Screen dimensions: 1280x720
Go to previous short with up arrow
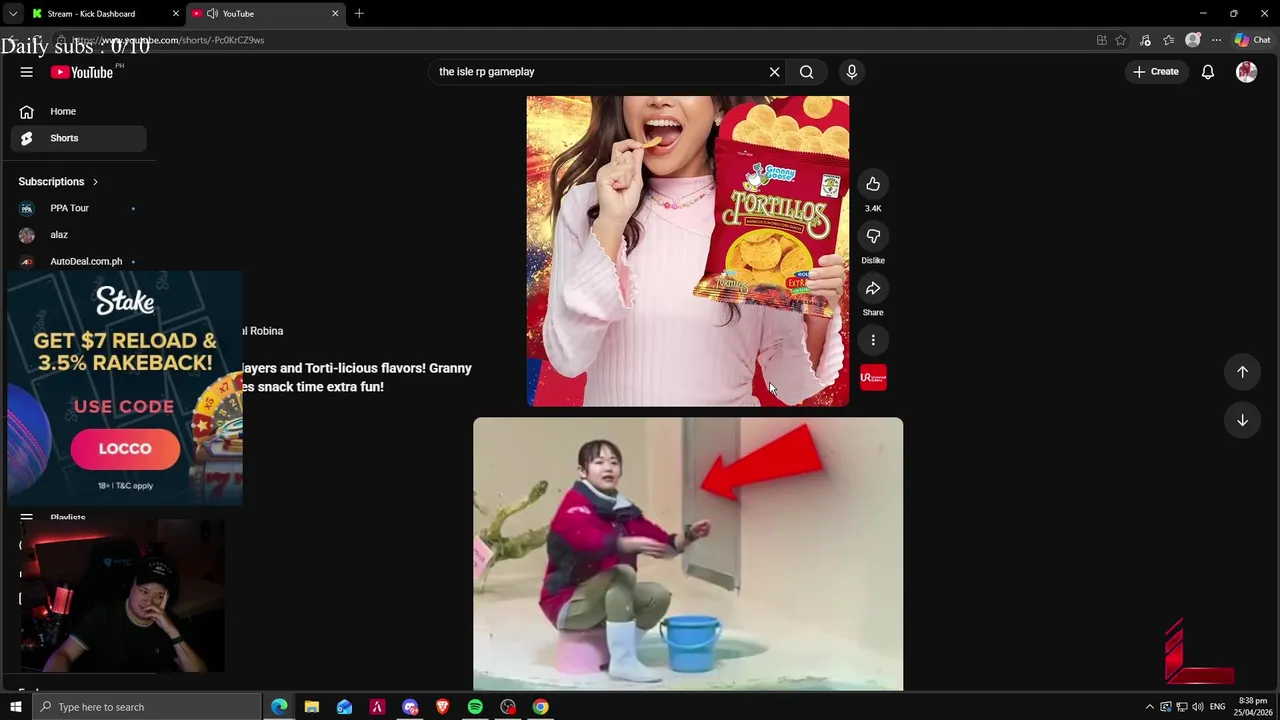tap(1242, 372)
